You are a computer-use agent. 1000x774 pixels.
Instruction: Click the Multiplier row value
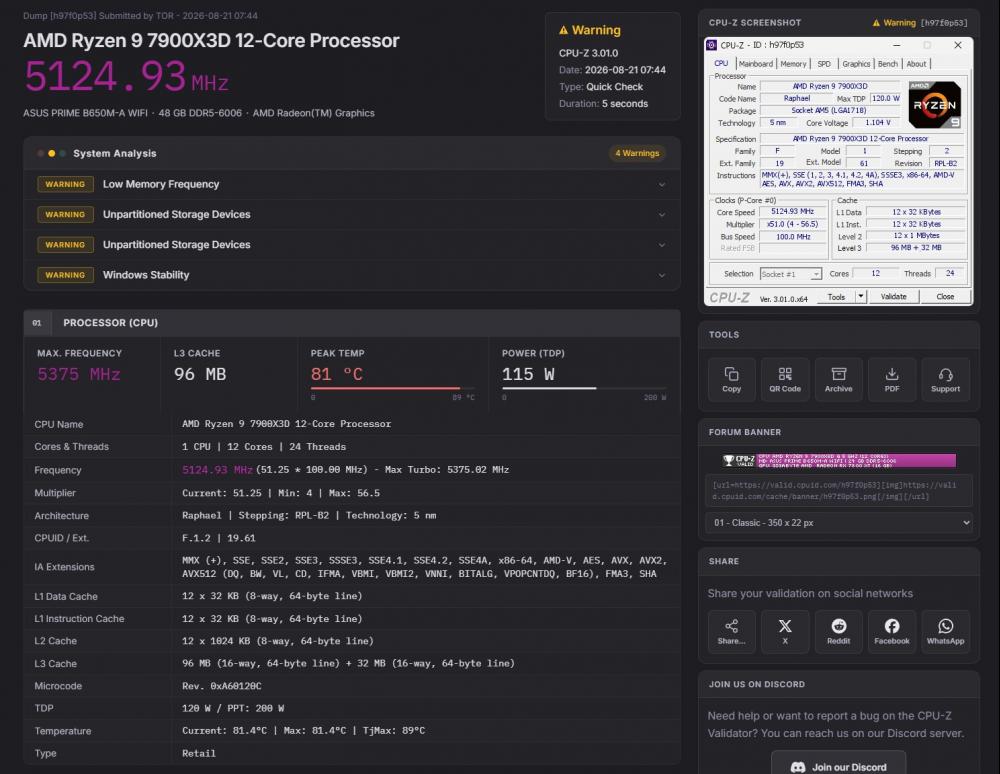click(x=281, y=493)
